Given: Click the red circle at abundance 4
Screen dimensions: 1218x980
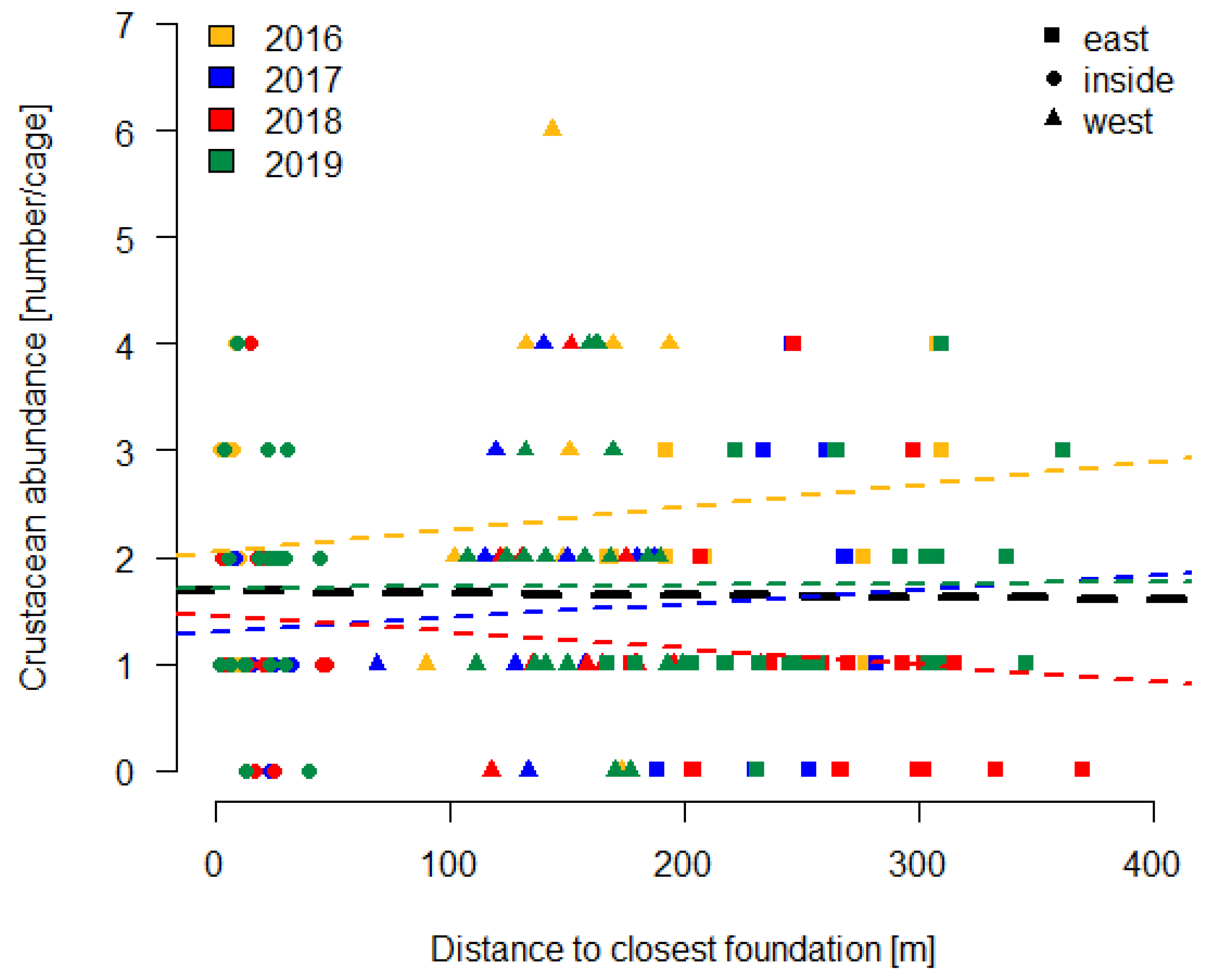Looking at the screenshot, I should pyautogui.click(x=251, y=343).
